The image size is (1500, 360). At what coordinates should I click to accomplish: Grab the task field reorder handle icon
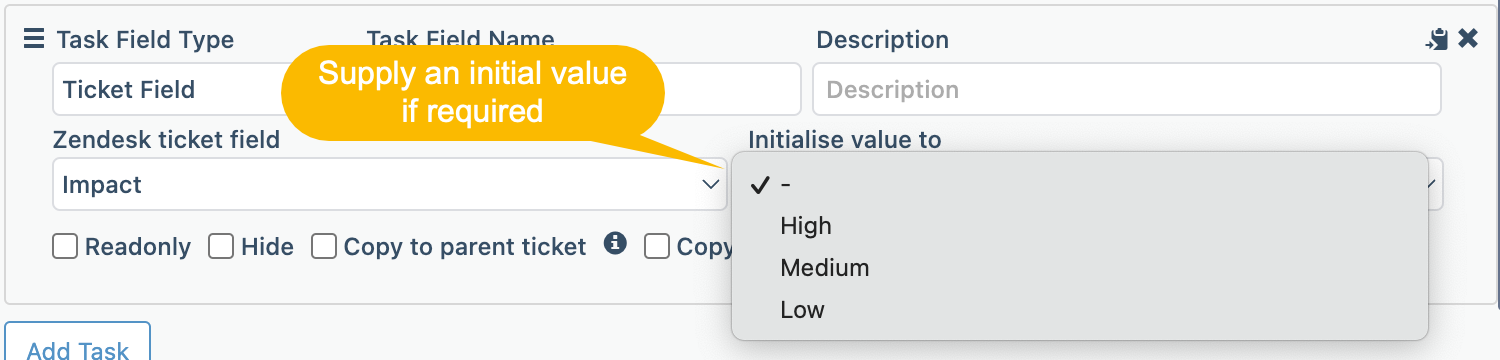coord(34,39)
